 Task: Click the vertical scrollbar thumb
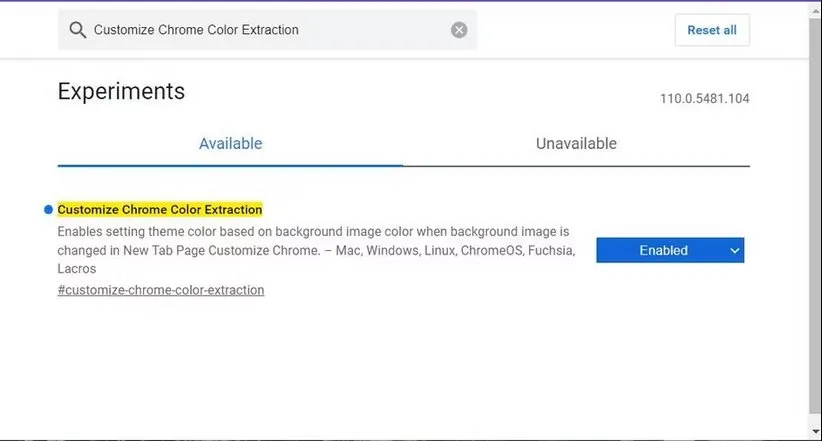click(814, 220)
